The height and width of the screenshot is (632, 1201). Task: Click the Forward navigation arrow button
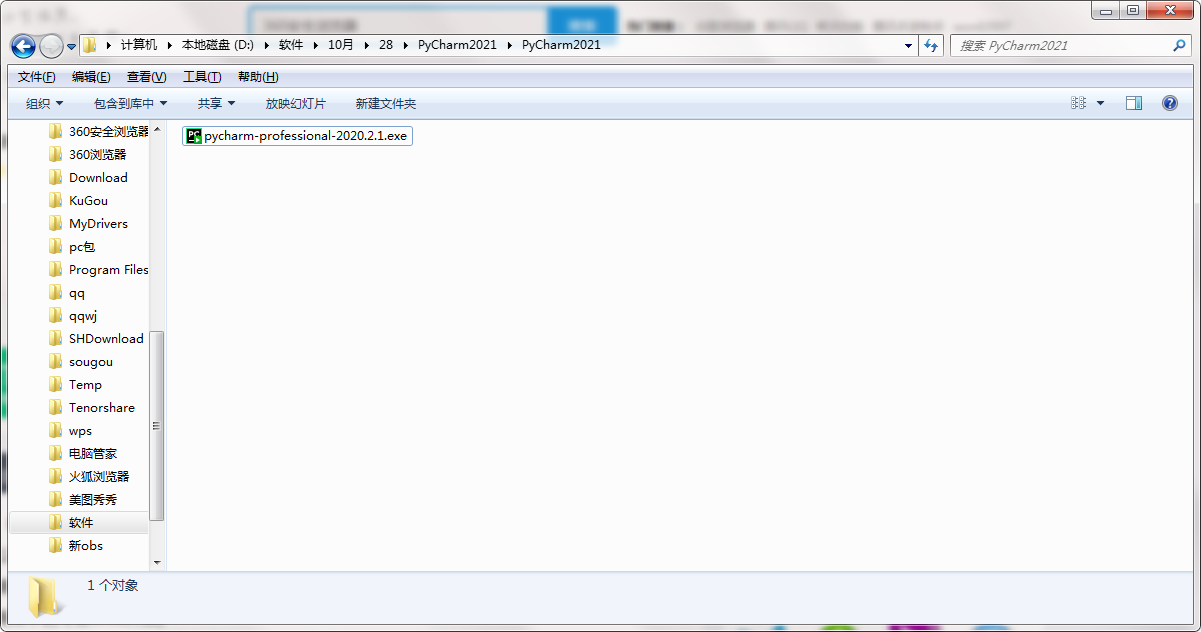pyautogui.click(x=51, y=46)
